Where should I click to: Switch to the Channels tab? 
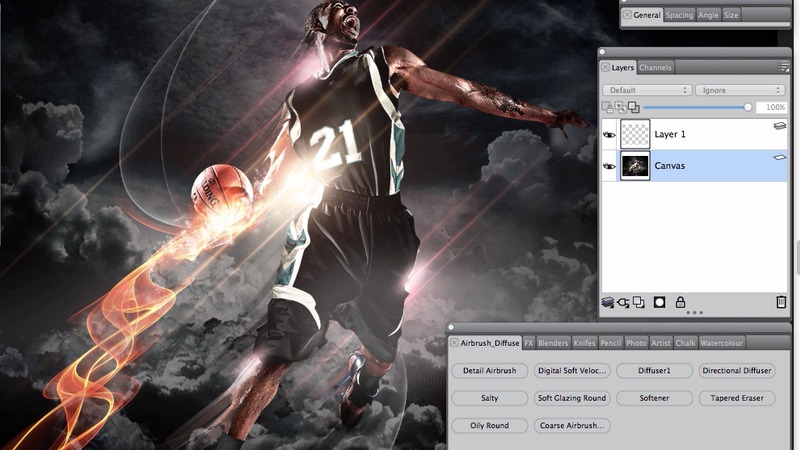pyautogui.click(x=656, y=67)
